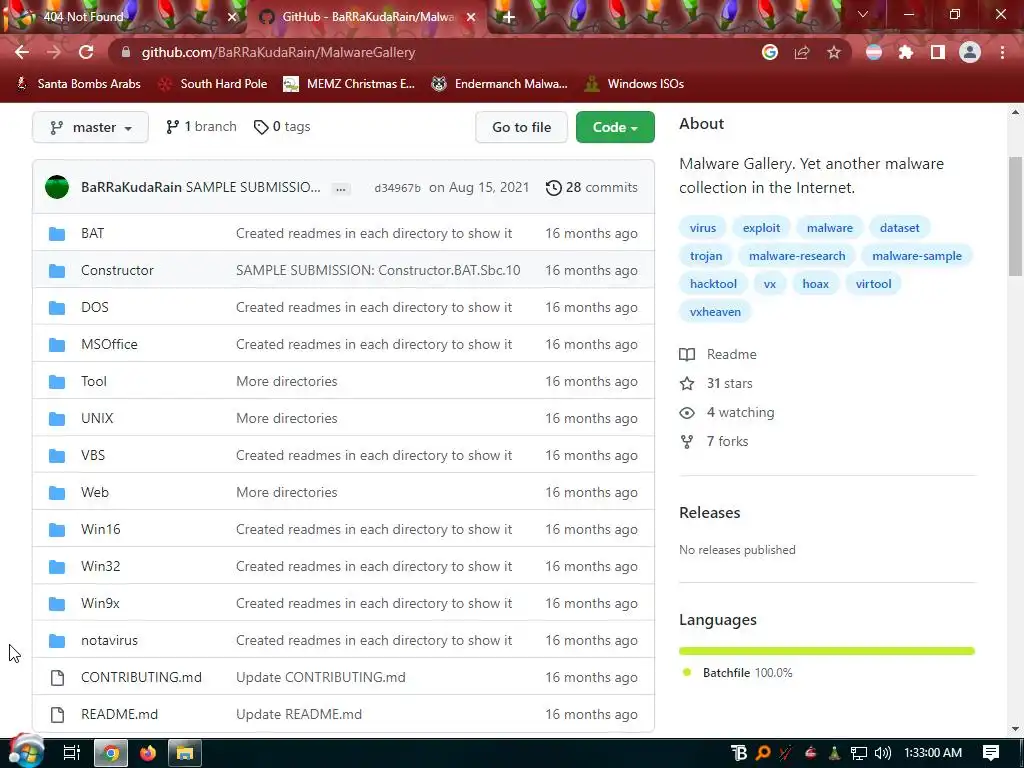Open the Windows ISOs bookmark
Image resolution: width=1024 pixels, height=768 pixels.
634,84
